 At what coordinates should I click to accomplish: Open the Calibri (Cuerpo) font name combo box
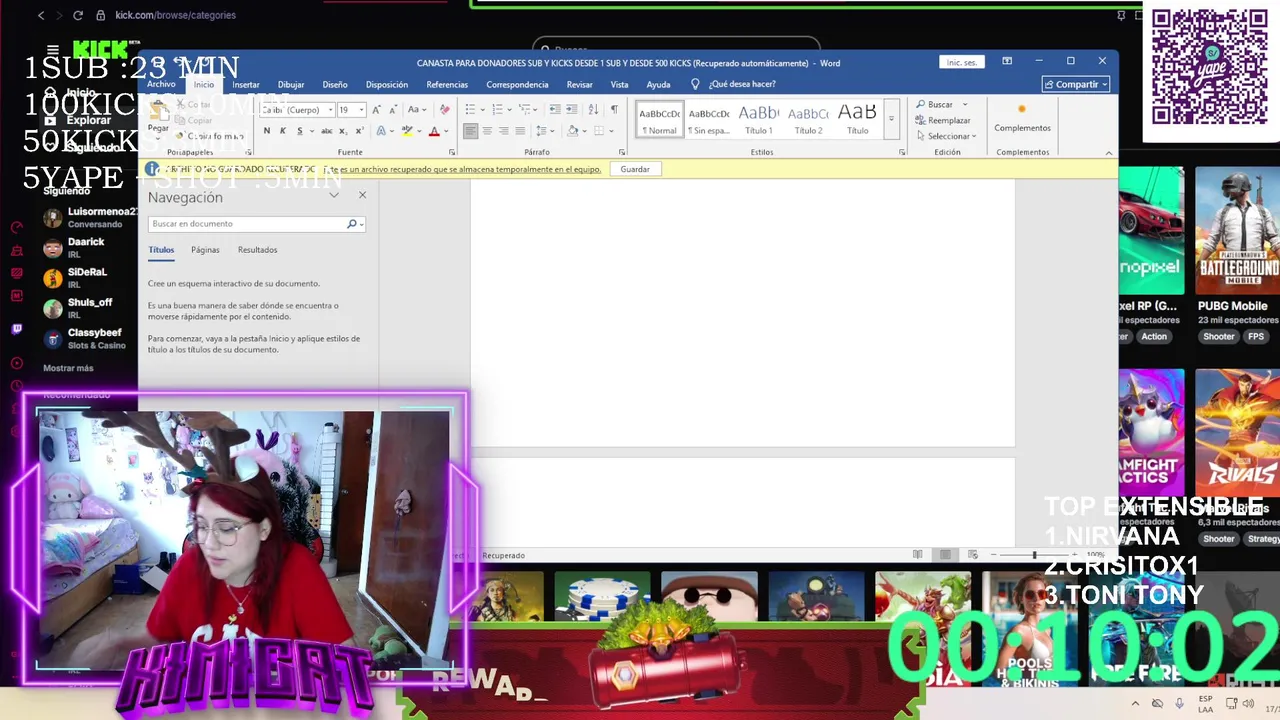295,110
